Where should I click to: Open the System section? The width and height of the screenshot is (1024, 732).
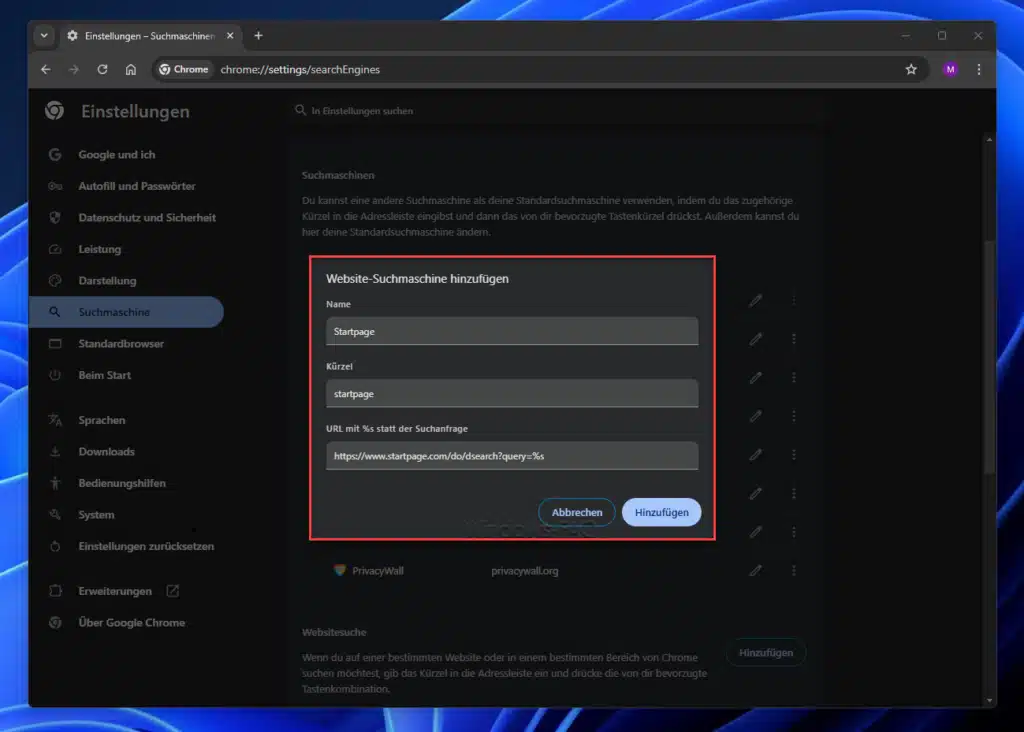(x=96, y=515)
